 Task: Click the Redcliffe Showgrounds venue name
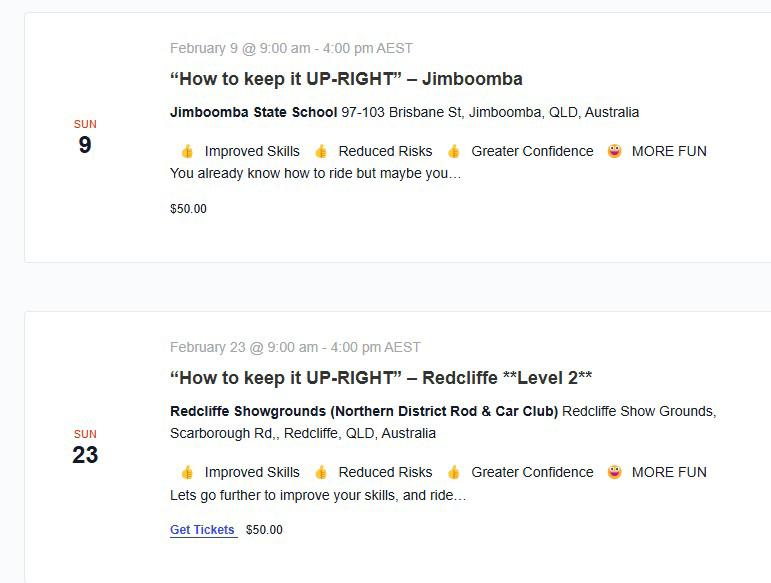click(364, 411)
